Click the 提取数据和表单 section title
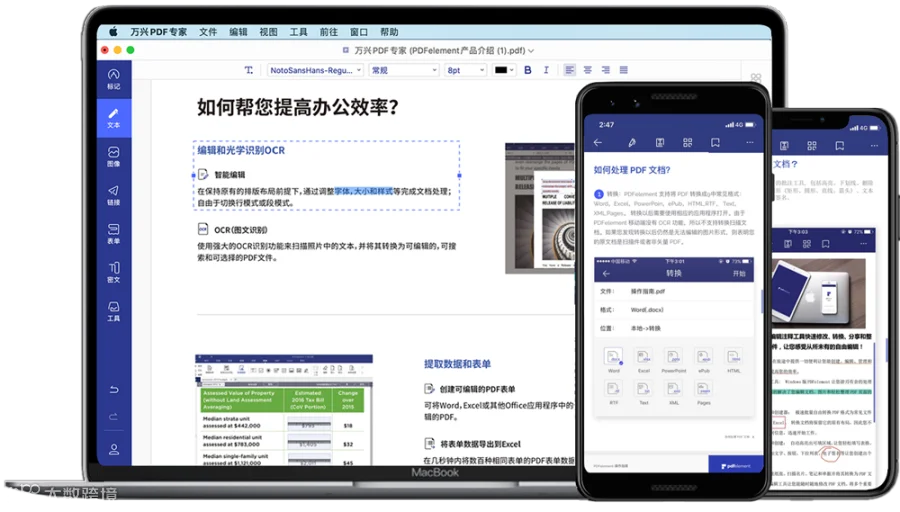Image resolution: width=900 pixels, height=512 pixels. pyautogui.click(x=457, y=364)
